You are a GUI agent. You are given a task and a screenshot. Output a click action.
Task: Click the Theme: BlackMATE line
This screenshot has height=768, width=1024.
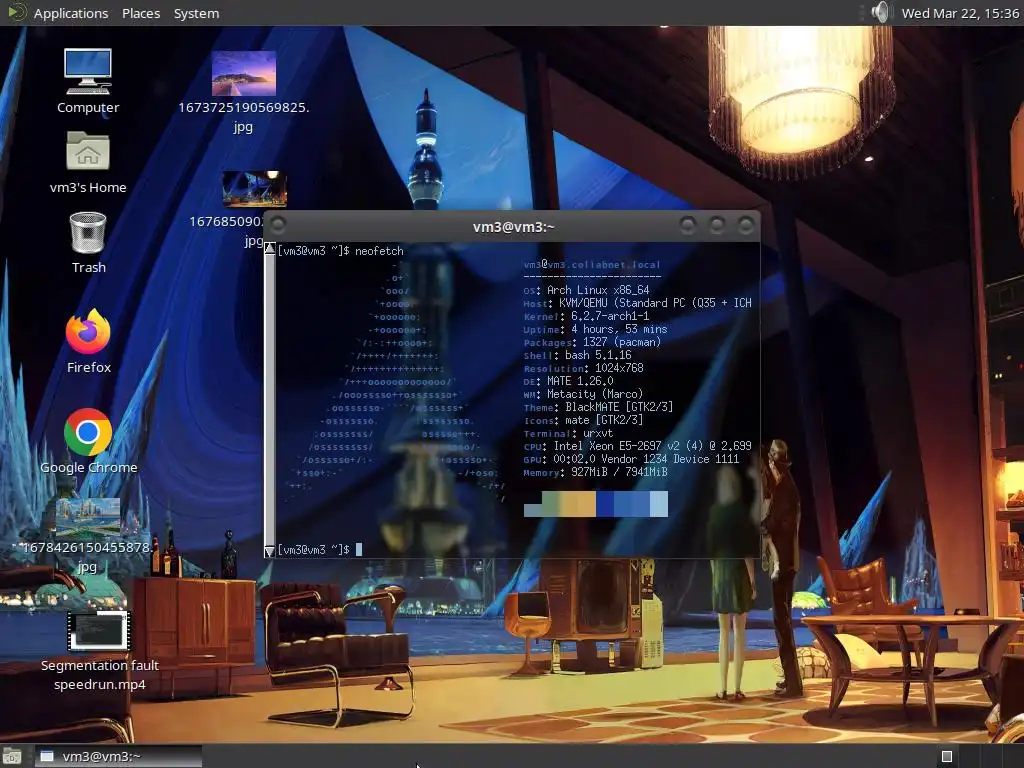tap(598, 407)
